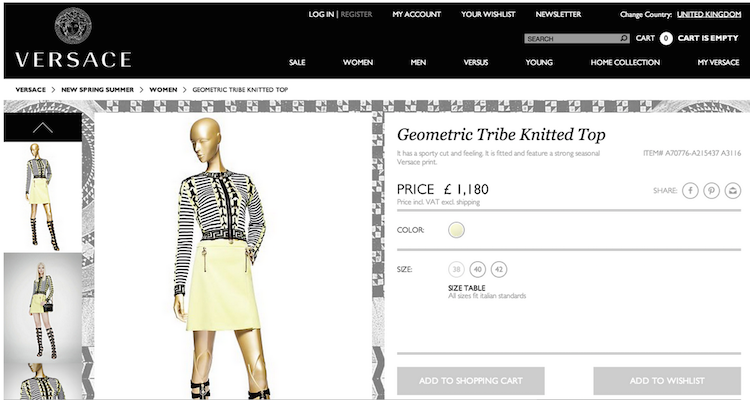Select size 40
750x400 pixels.
[477, 269]
